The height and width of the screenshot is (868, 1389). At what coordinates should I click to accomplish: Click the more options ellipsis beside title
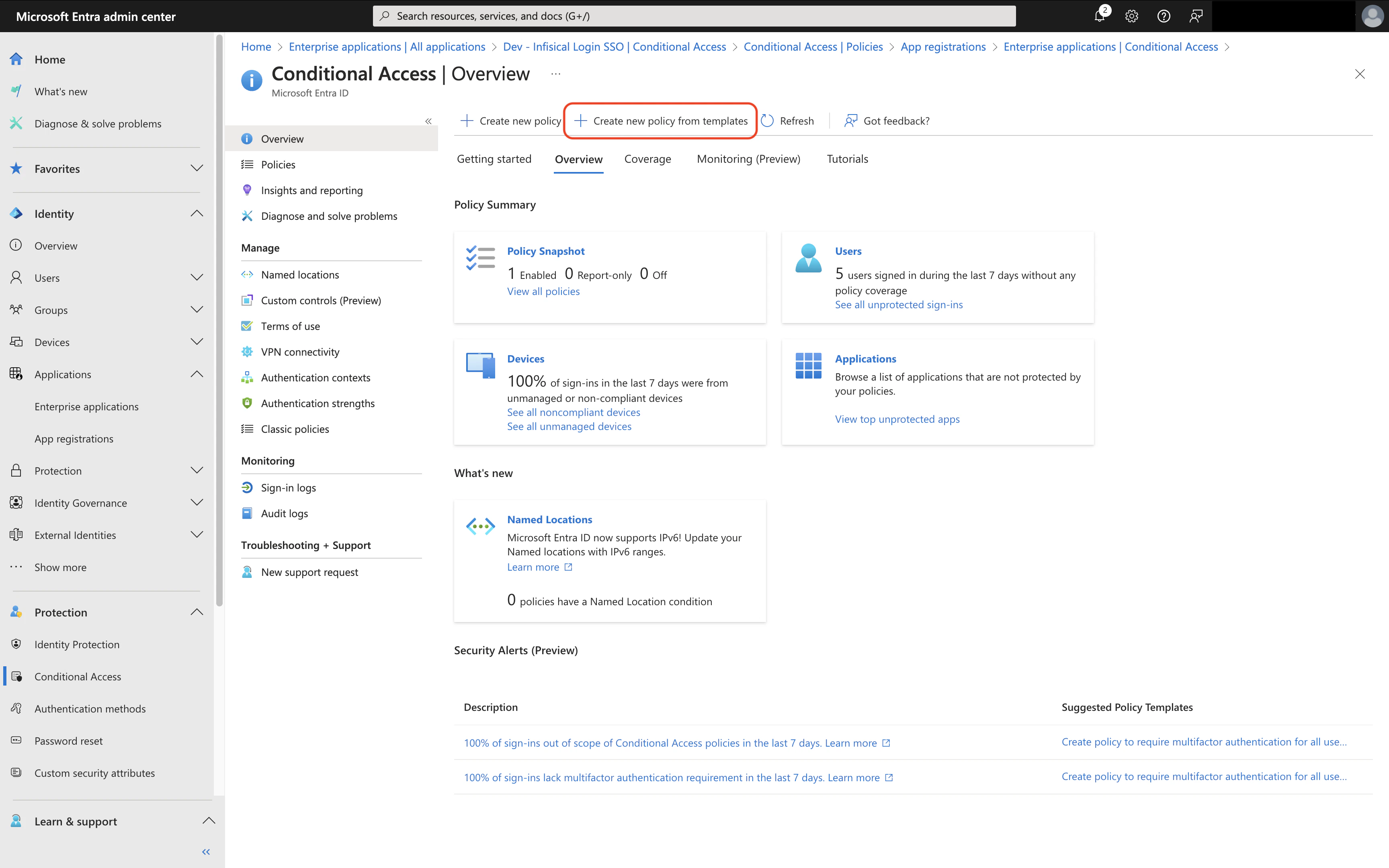coord(555,74)
